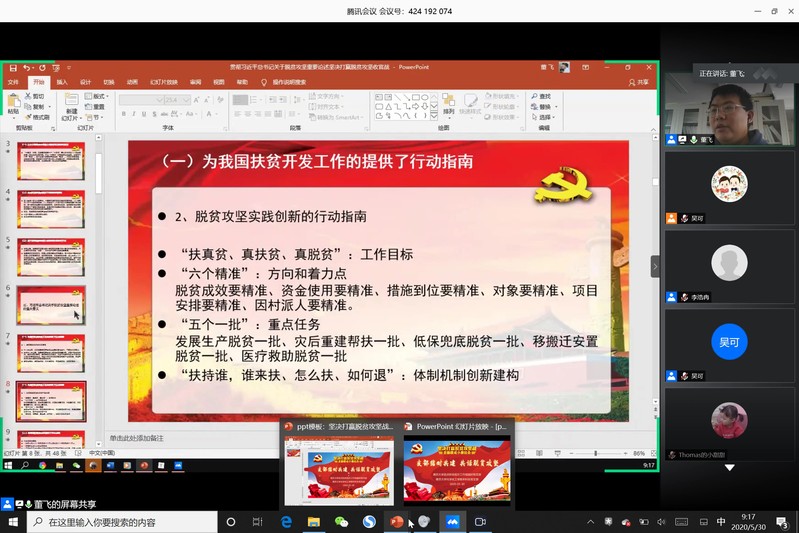
Task: Click the Replace (替换) button
Action: 545,106
